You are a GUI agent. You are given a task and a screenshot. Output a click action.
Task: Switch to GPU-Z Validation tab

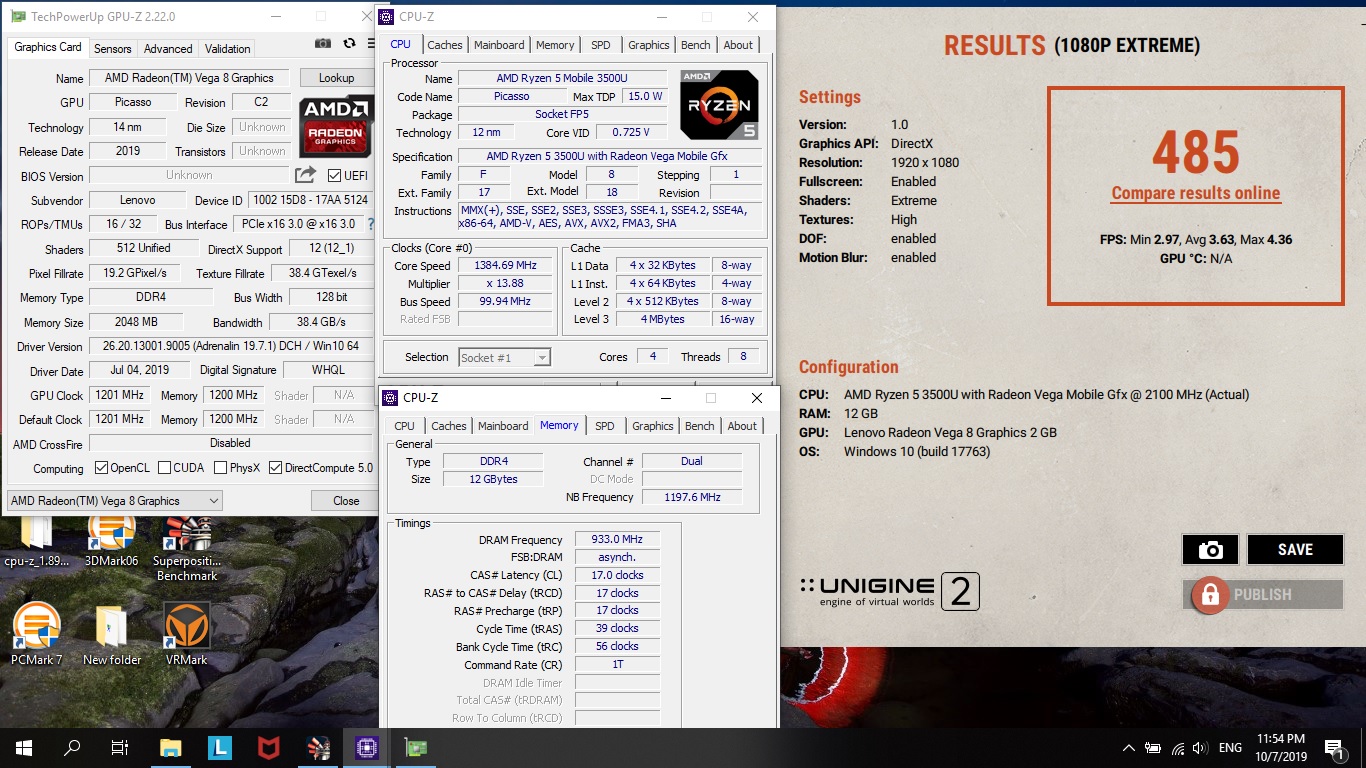click(x=228, y=48)
